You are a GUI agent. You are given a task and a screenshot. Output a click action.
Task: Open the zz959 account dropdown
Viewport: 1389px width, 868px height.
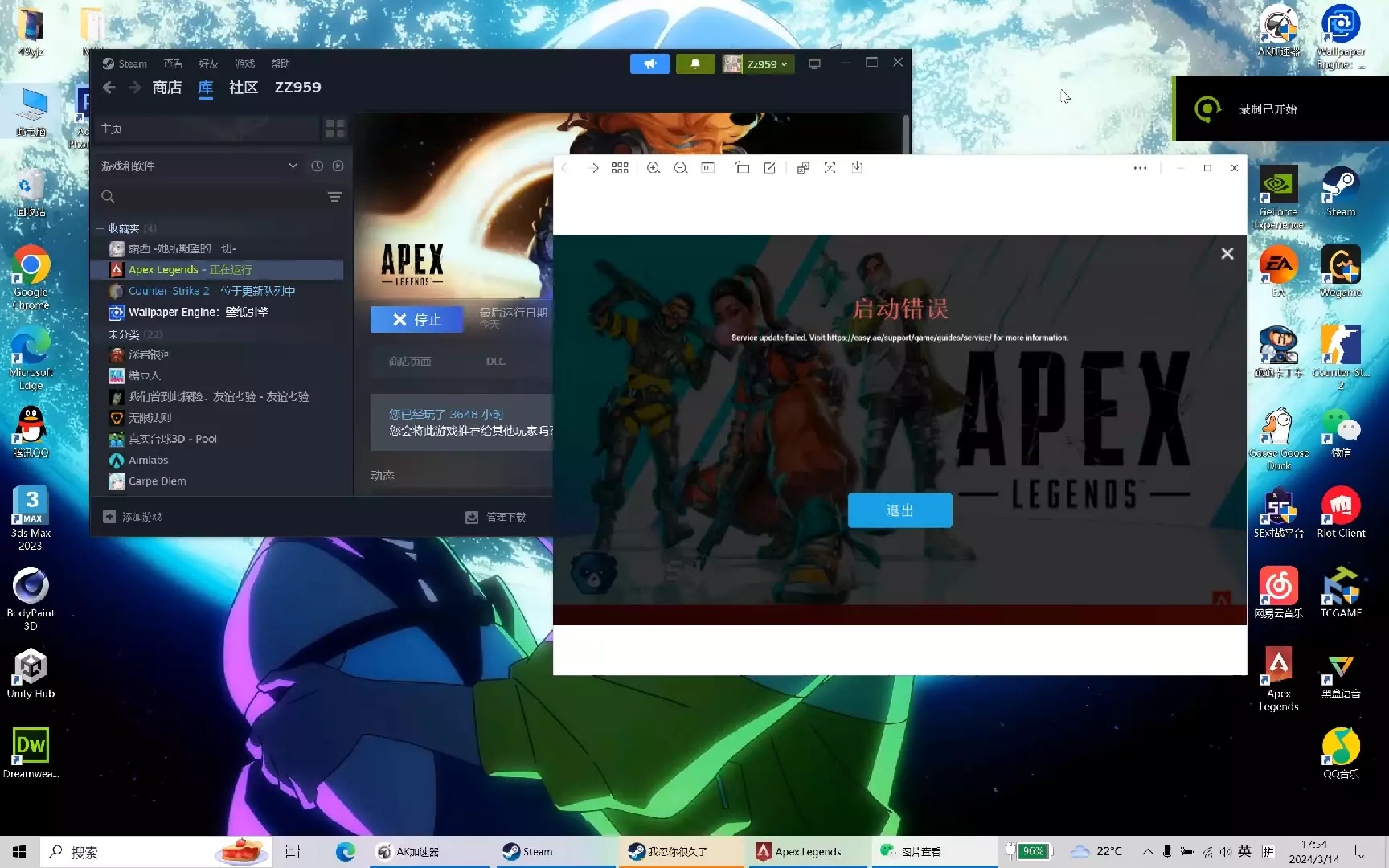coord(758,64)
